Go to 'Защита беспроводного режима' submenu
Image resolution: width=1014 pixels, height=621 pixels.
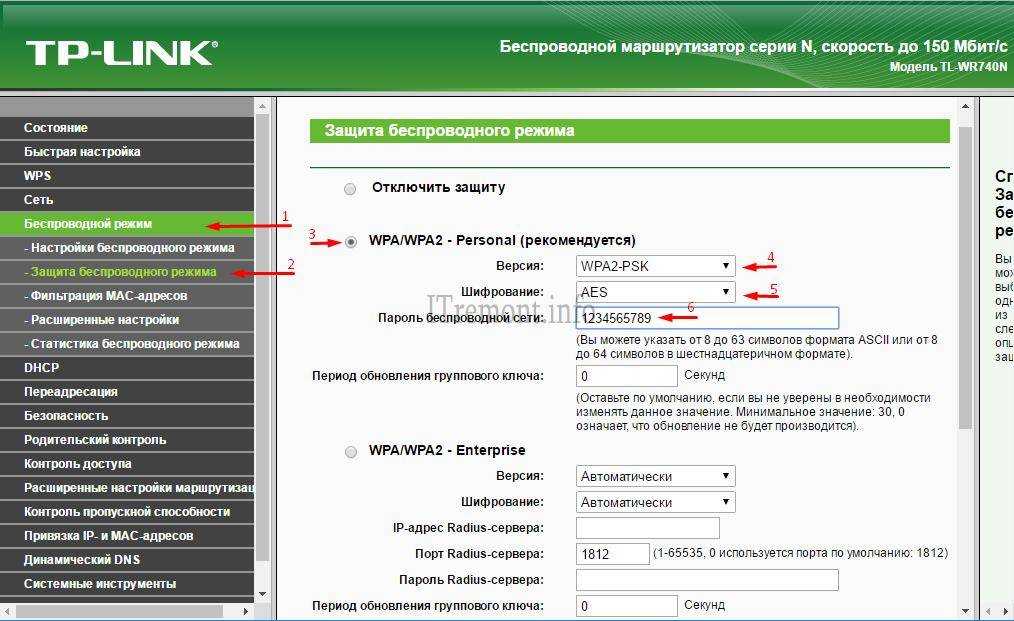tap(123, 272)
